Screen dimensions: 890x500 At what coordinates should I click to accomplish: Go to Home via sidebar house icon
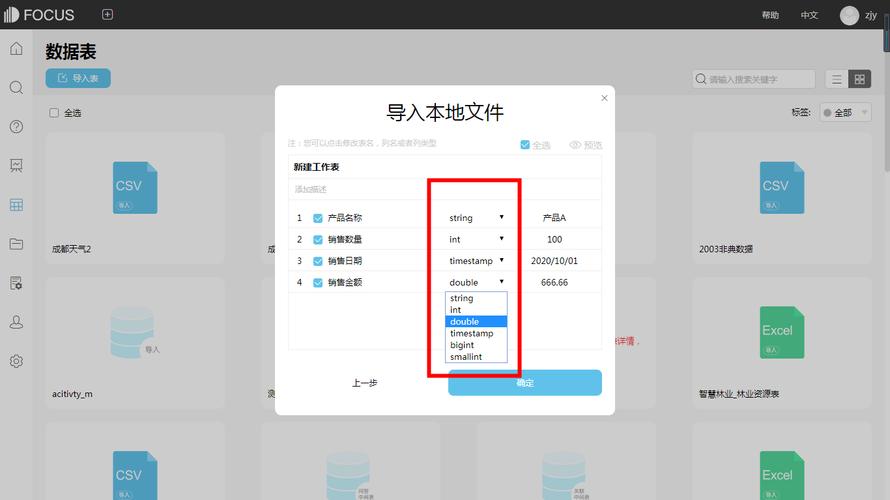pos(16,49)
